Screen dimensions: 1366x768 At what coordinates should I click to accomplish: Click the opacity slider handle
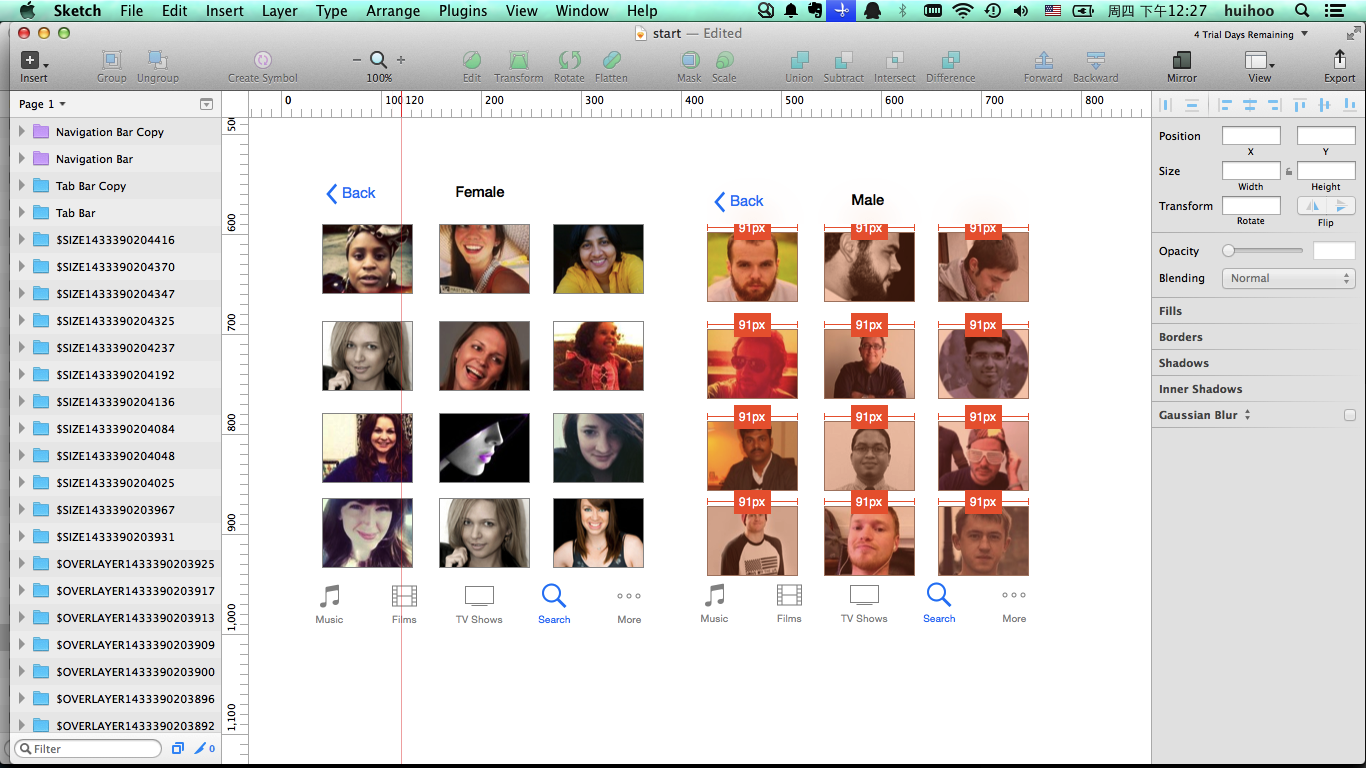1228,251
